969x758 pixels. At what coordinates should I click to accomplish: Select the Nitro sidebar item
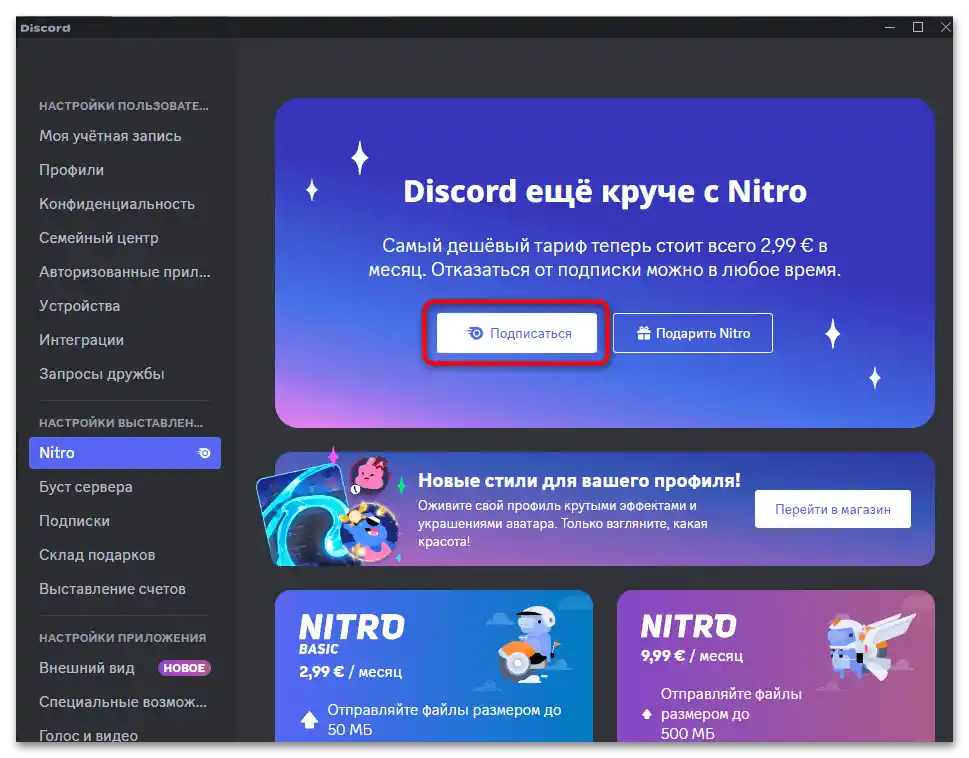click(x=124, y=453)
